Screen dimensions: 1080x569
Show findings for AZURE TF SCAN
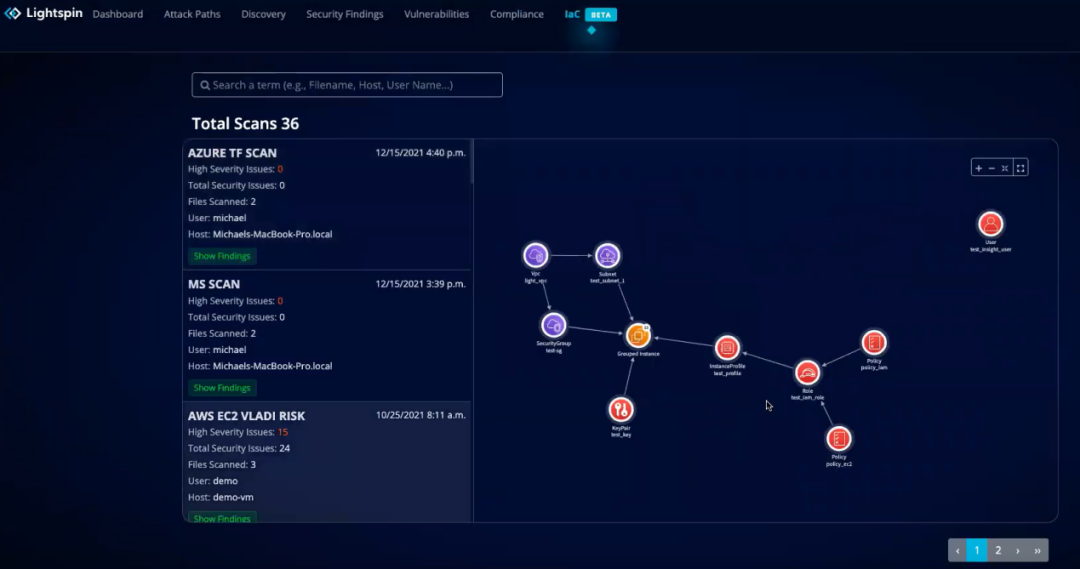222,256
